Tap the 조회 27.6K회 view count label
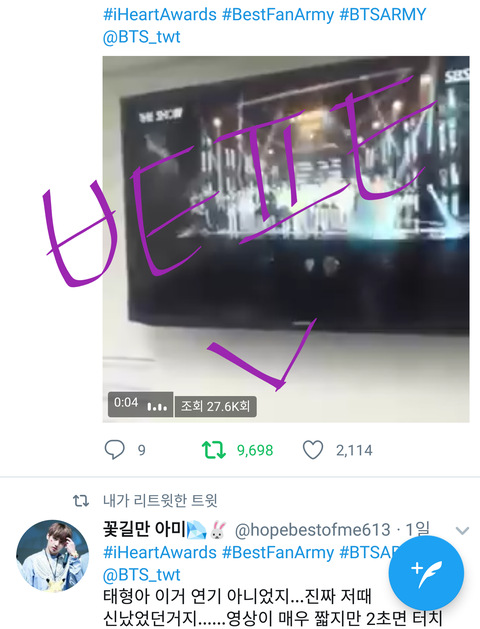Screen dimensions: 480x629 tap(215, 406)
